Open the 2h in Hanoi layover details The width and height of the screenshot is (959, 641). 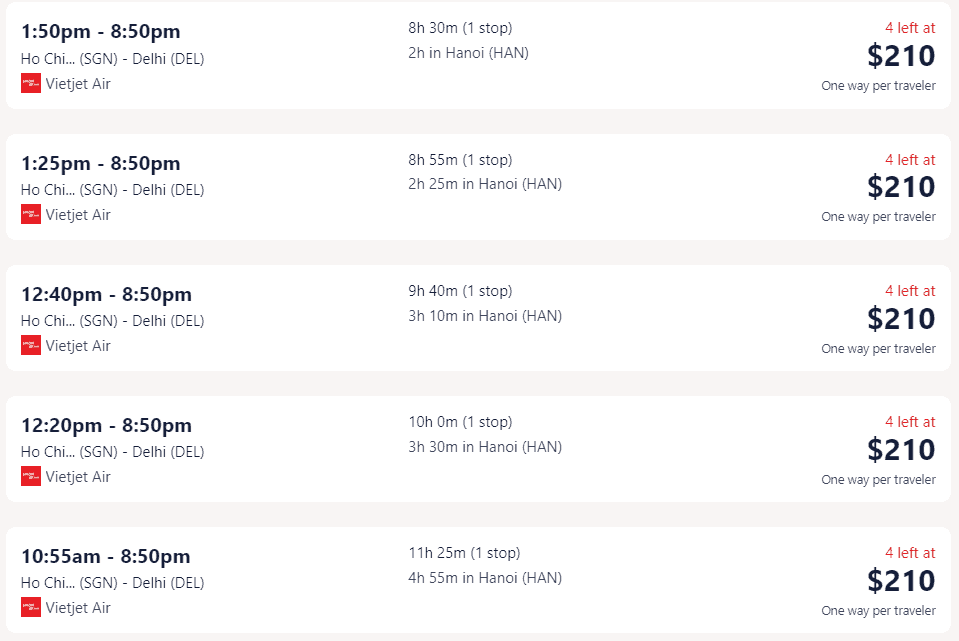(x=468, y=53)
